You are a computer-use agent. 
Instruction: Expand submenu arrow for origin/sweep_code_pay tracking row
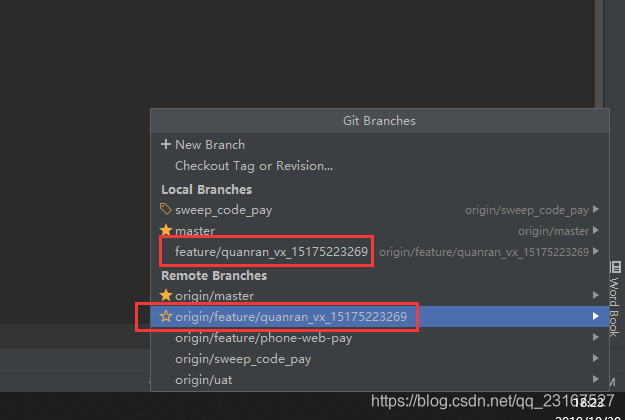(x=596, y=209)
